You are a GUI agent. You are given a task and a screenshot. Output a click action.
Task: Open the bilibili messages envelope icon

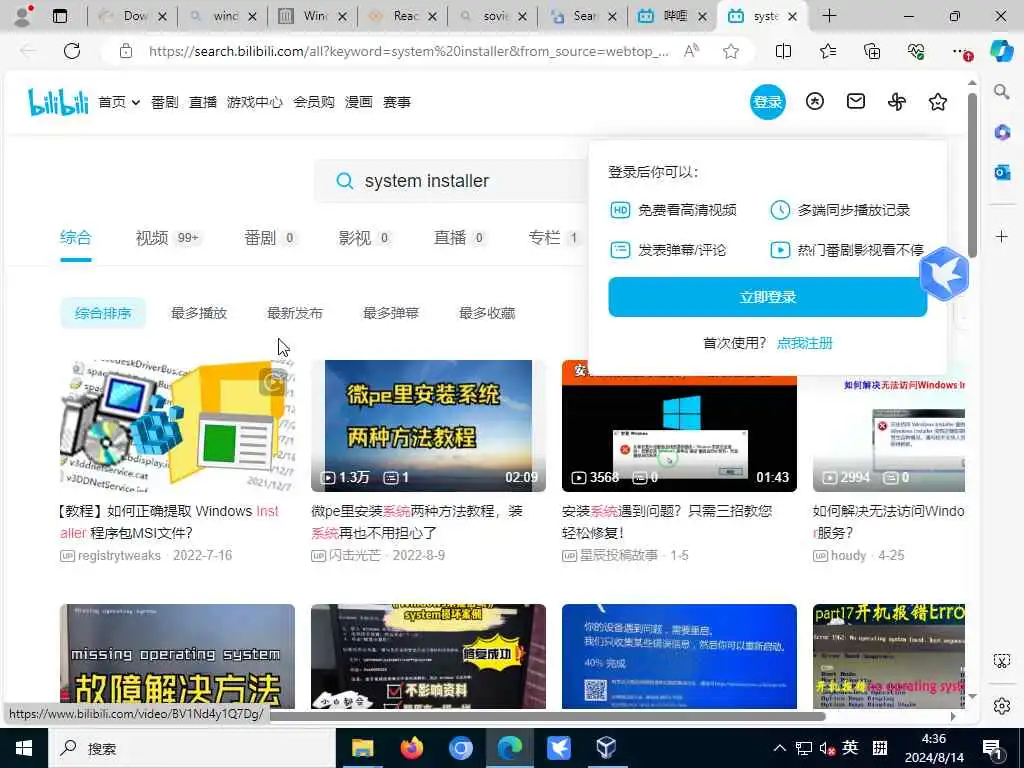coord(856,102)
